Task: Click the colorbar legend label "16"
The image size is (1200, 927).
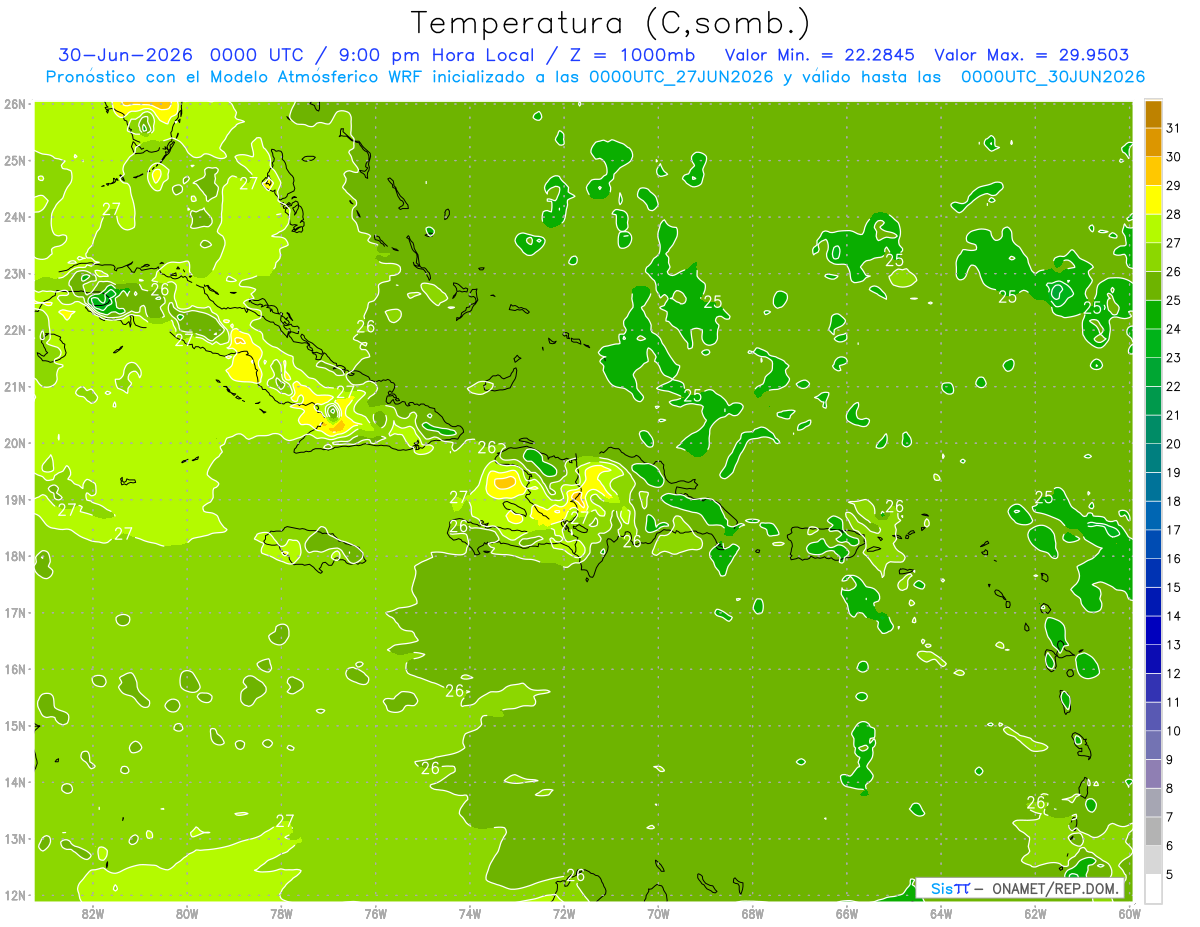Action: click(x=1173, y=559)
